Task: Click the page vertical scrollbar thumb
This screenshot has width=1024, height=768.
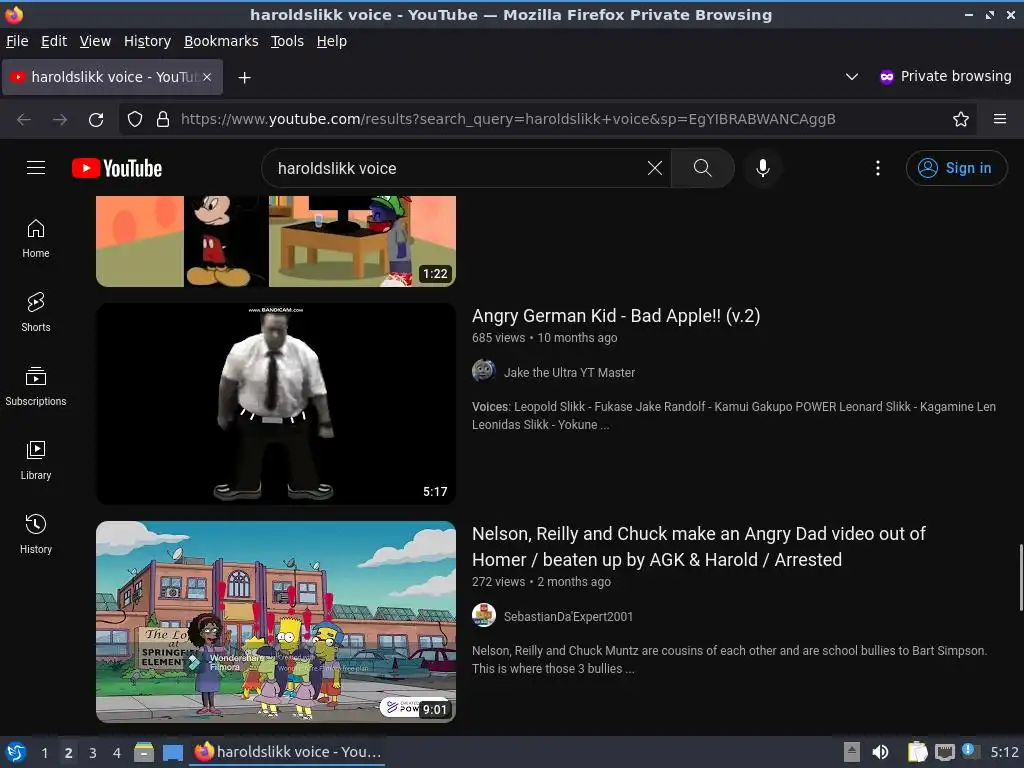Action: coord(1021,577)
